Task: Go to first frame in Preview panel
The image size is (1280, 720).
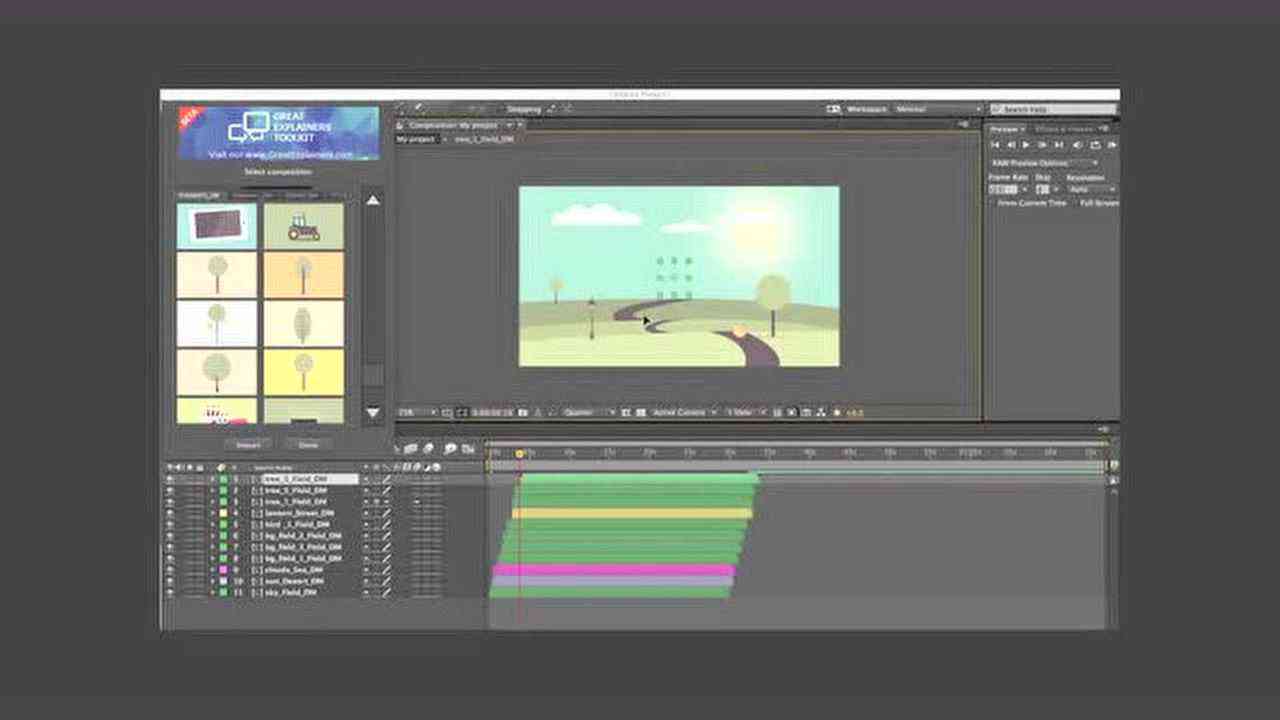Action: (x=995, y=145)
